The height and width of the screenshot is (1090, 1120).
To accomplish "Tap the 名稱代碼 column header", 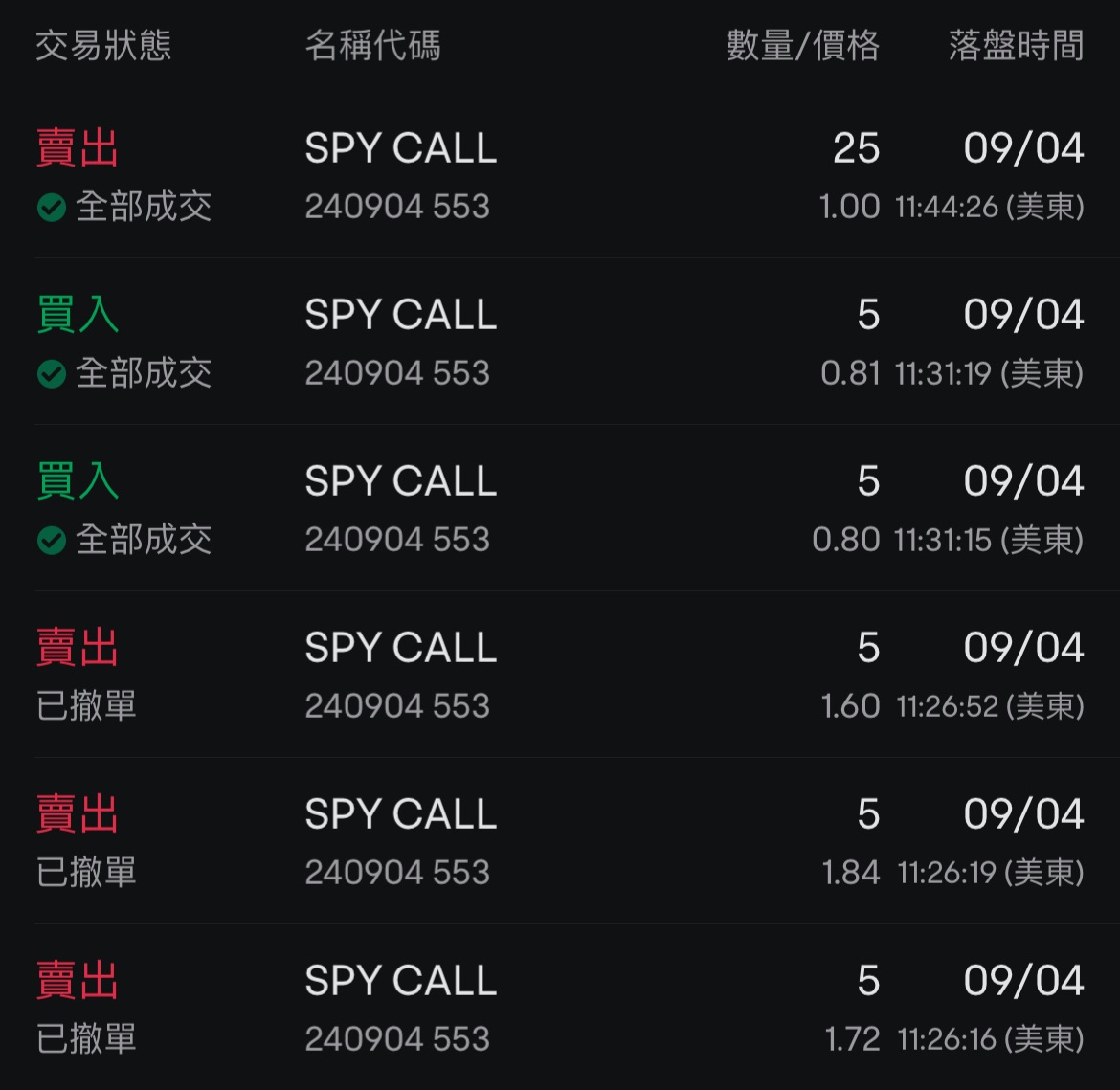I will click(372, 45).
